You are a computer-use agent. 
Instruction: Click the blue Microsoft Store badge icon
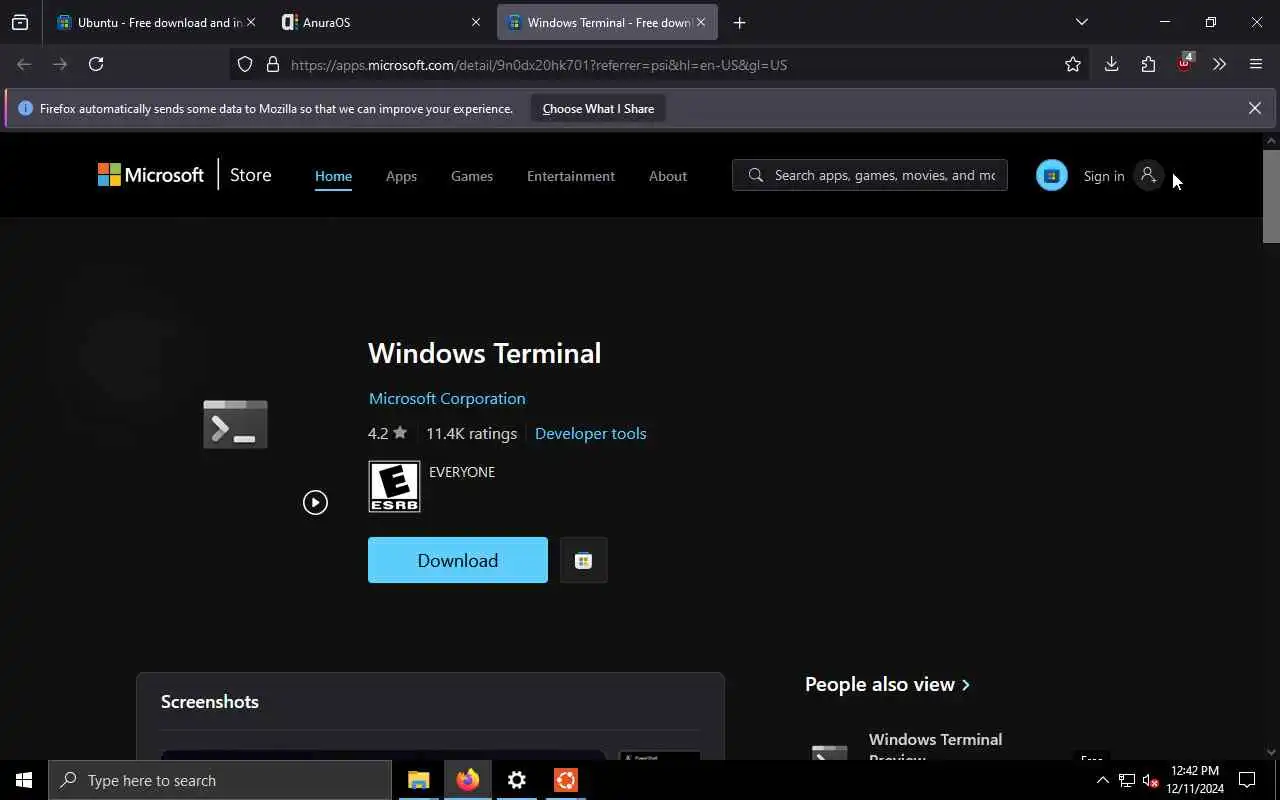[x=1051, y=175]
